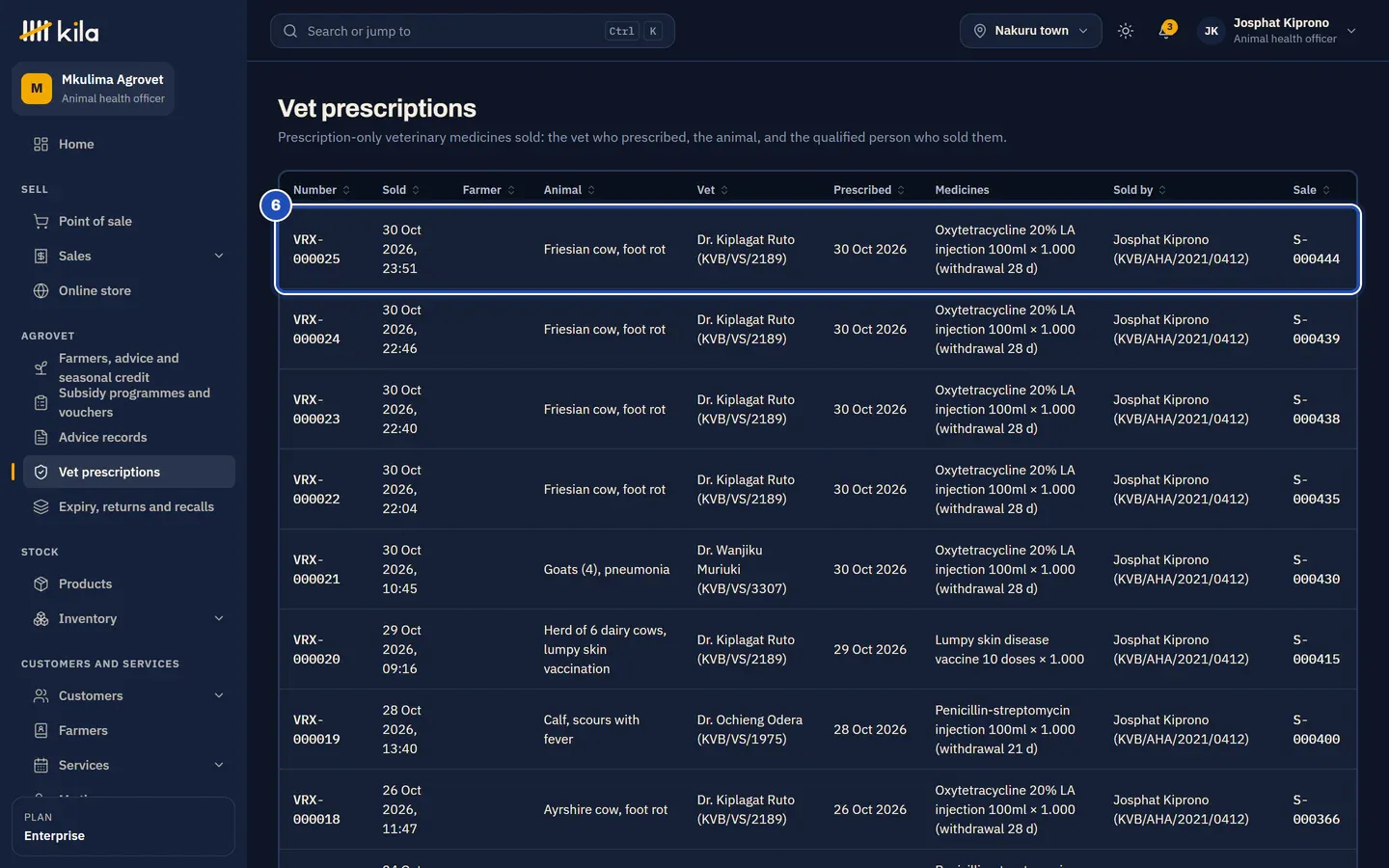Sort table by Animal column
This screenshot has height=868, width=1389.
click(x=569, y=190)
